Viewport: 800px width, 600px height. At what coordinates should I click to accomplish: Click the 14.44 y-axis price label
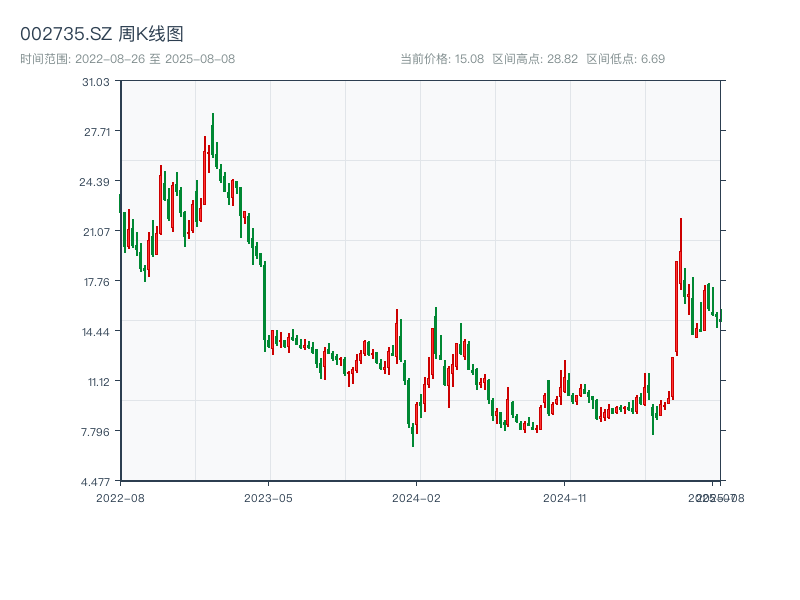(96, 332)
